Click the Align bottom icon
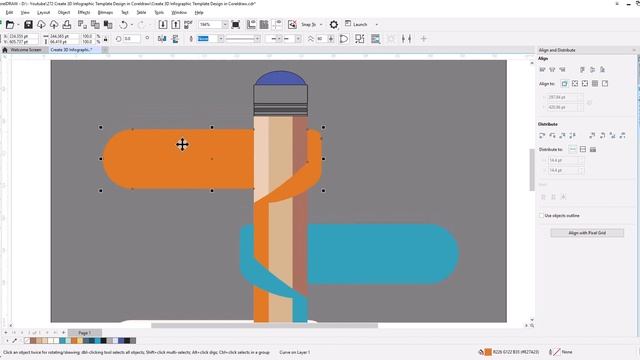Viewport: 640px width, 360px height. (602, 70)
